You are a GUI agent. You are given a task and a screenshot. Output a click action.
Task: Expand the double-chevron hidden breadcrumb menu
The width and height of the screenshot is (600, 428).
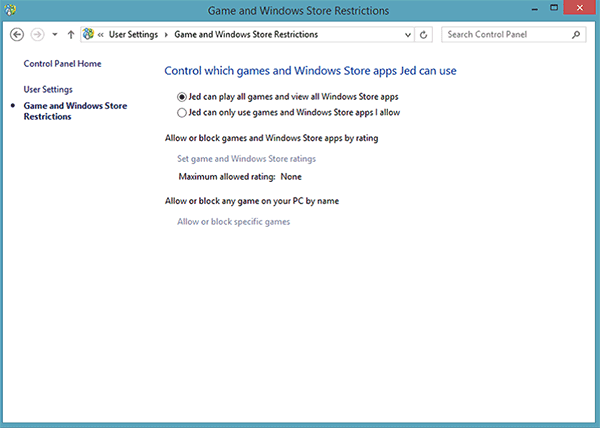click(101, 34)
